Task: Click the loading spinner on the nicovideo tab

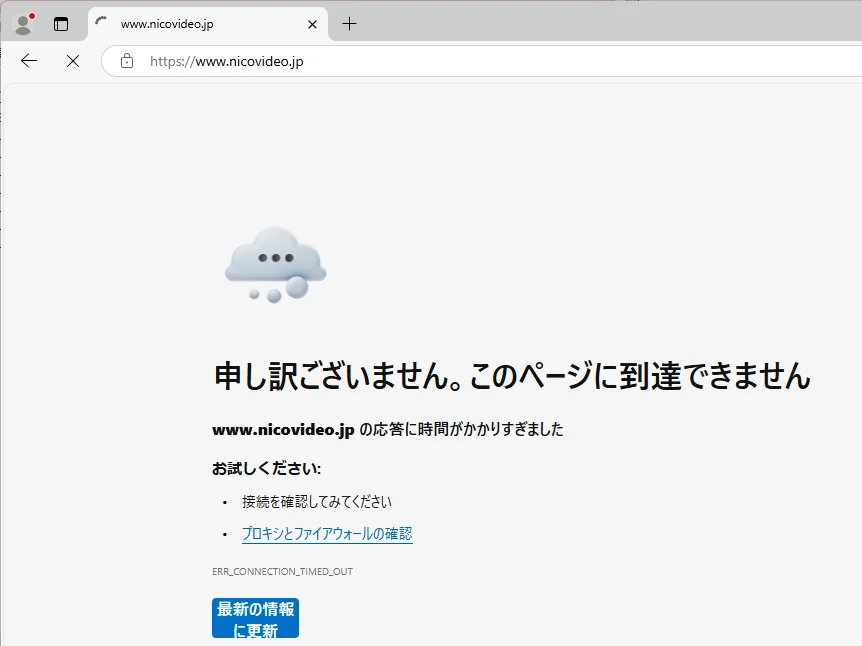Action: click(101, 23)
